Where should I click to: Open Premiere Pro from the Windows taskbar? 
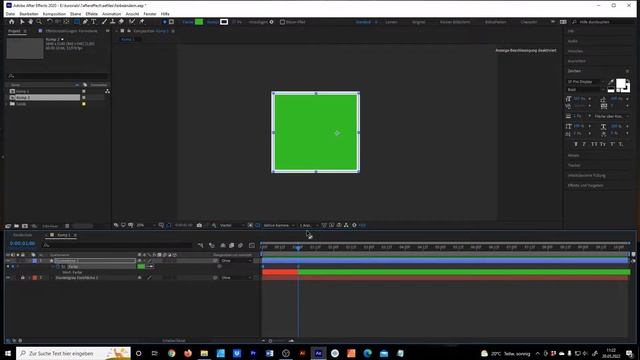253,353
